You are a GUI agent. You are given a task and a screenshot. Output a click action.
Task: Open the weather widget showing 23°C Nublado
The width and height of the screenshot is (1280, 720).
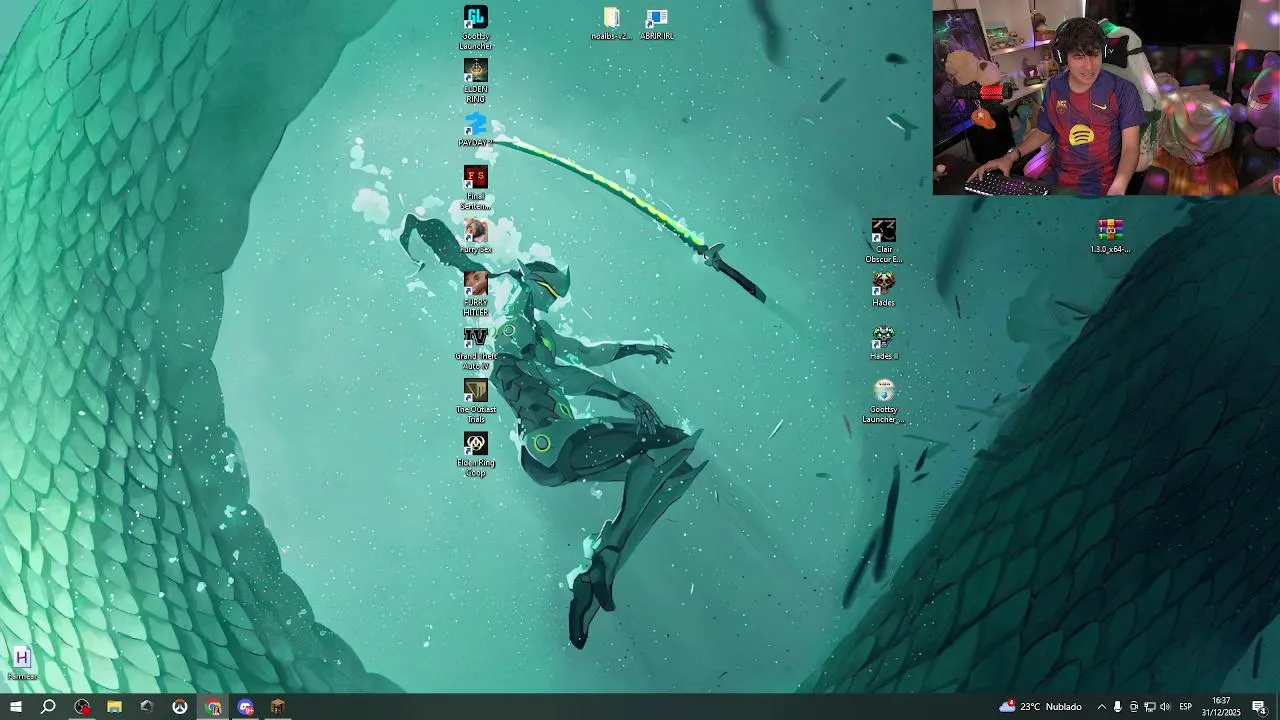tap(1040, 707)
